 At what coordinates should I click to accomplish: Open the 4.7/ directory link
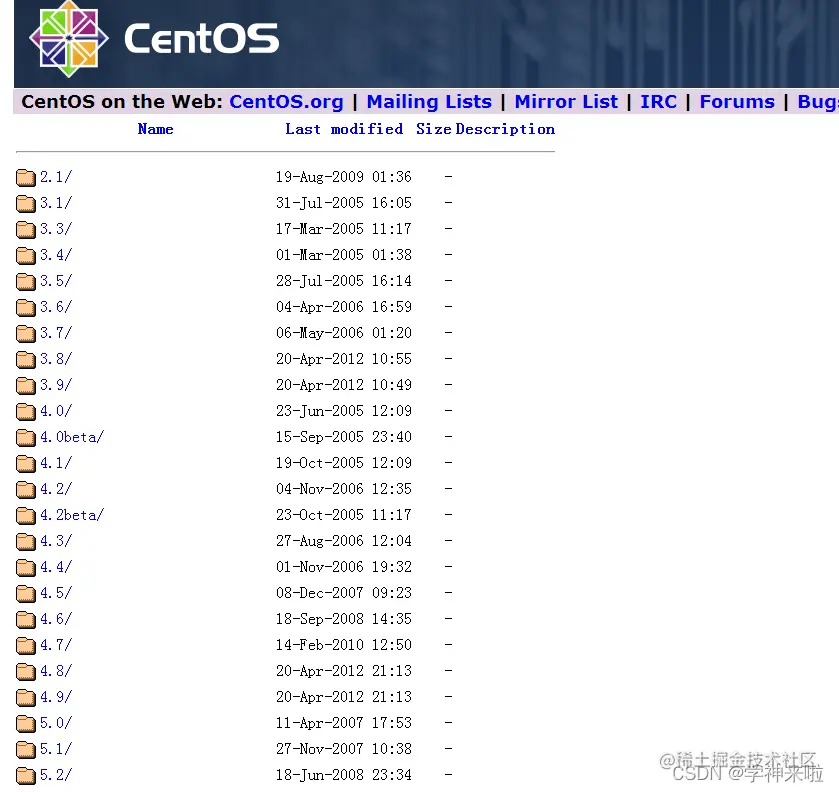(56, 645)
